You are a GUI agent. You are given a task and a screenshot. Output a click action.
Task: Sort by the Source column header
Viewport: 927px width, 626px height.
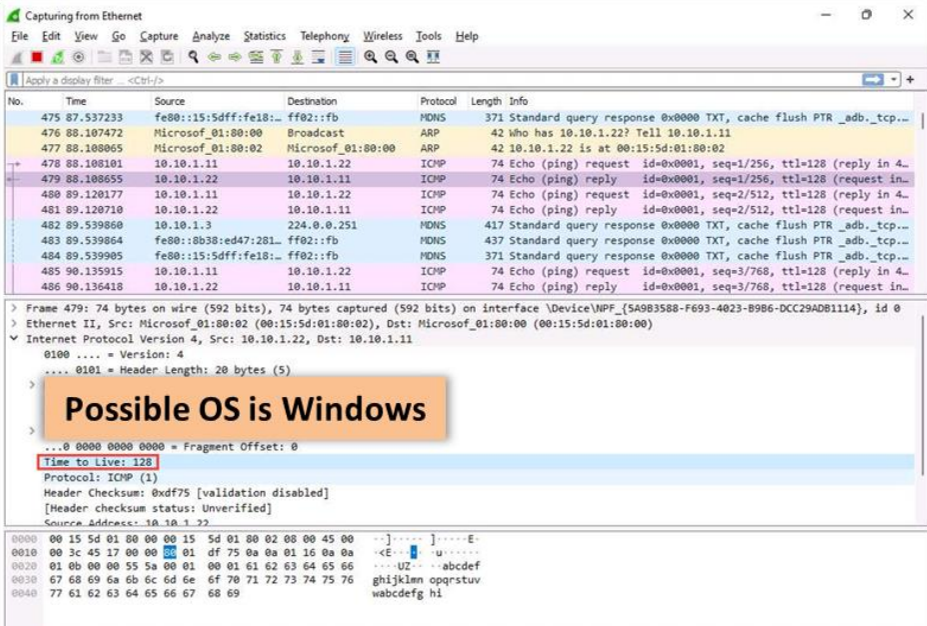[x=218, y=101]
